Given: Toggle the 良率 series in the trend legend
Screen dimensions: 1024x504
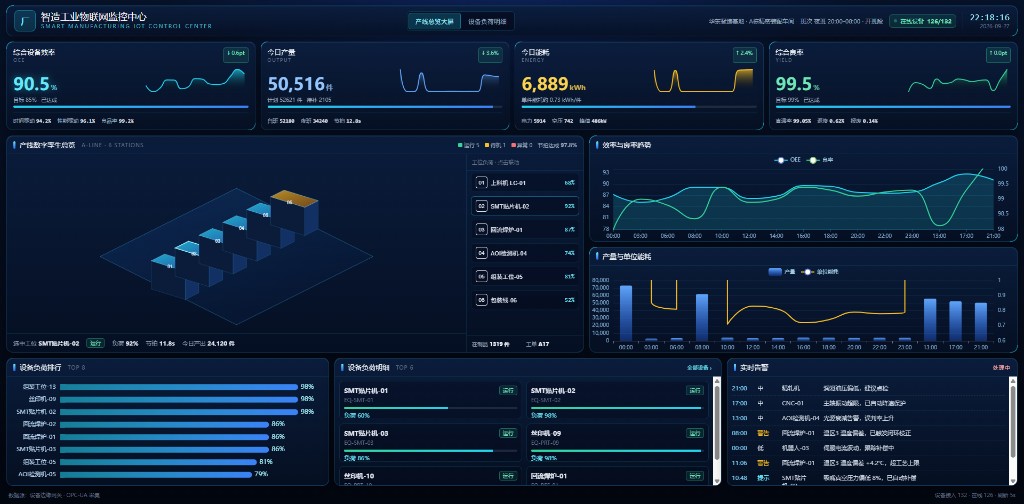Looking at the screenshot, I should click(820, 160).
